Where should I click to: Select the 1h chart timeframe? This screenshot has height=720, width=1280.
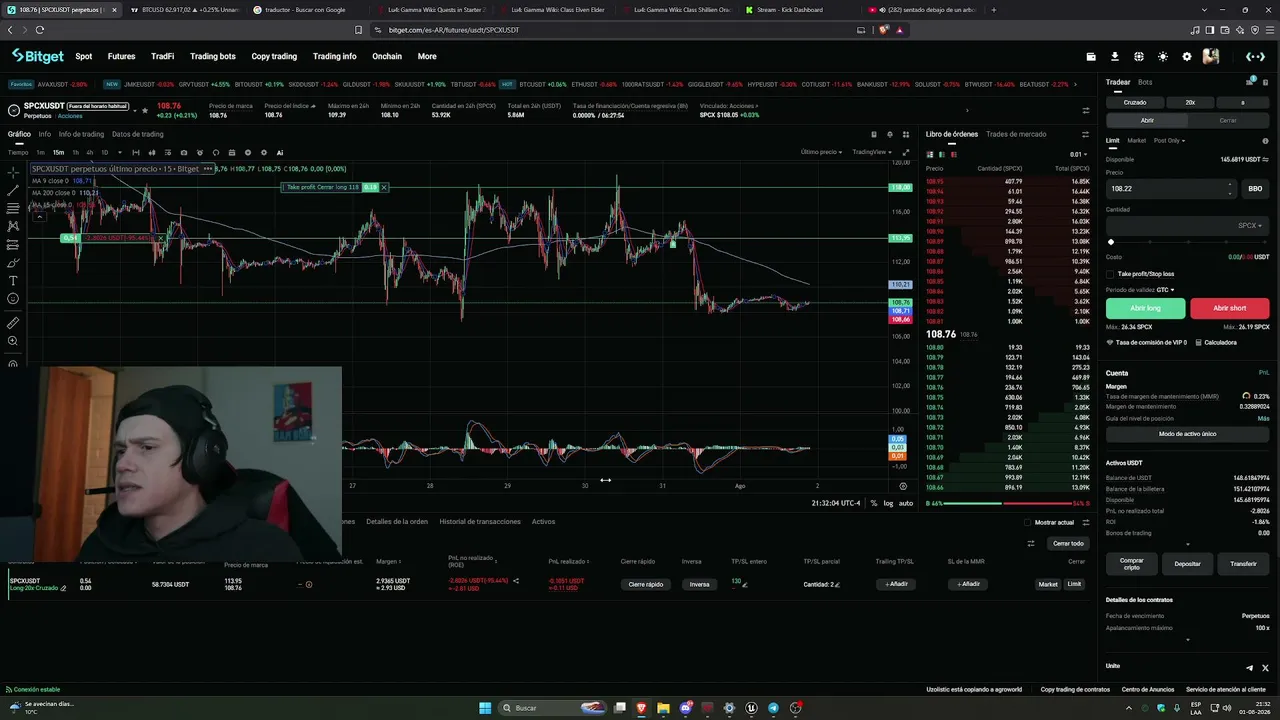[75, 153]
